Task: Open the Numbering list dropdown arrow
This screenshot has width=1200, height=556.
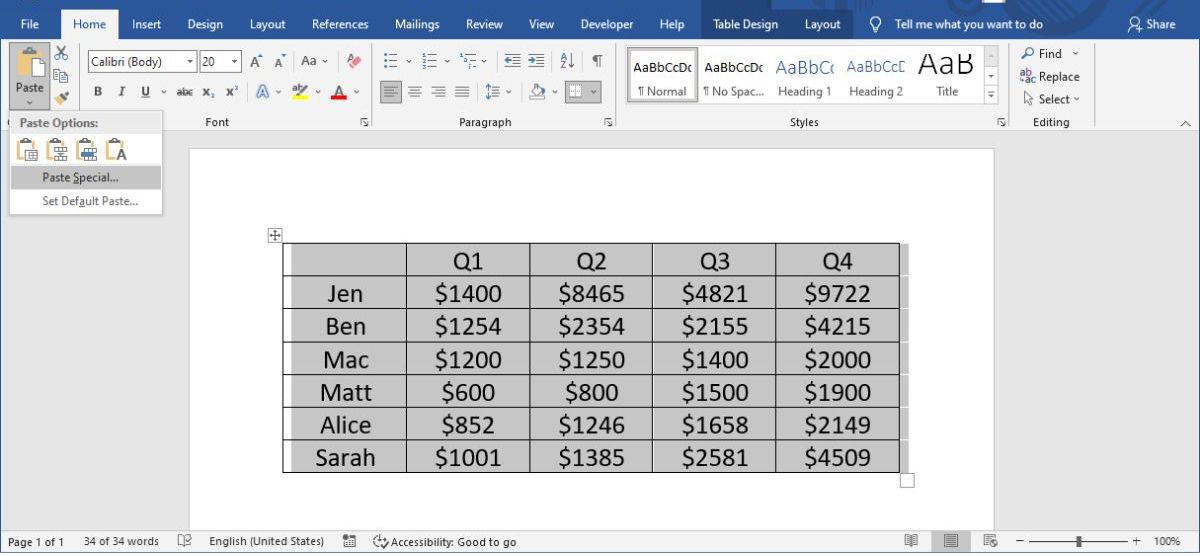Action: pos(446,62)
